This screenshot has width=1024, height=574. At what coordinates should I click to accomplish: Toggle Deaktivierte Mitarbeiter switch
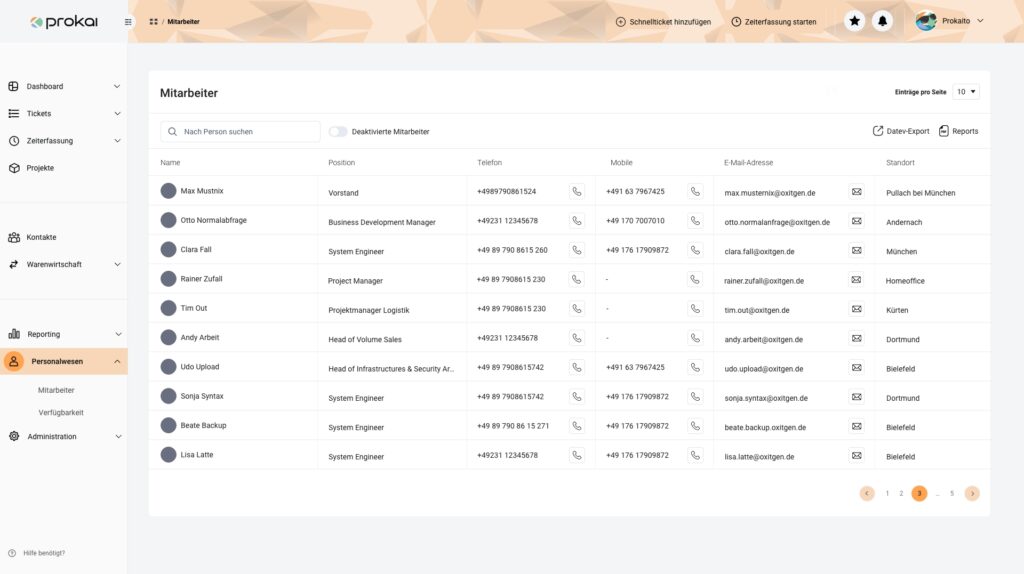[x=338, y=132]
